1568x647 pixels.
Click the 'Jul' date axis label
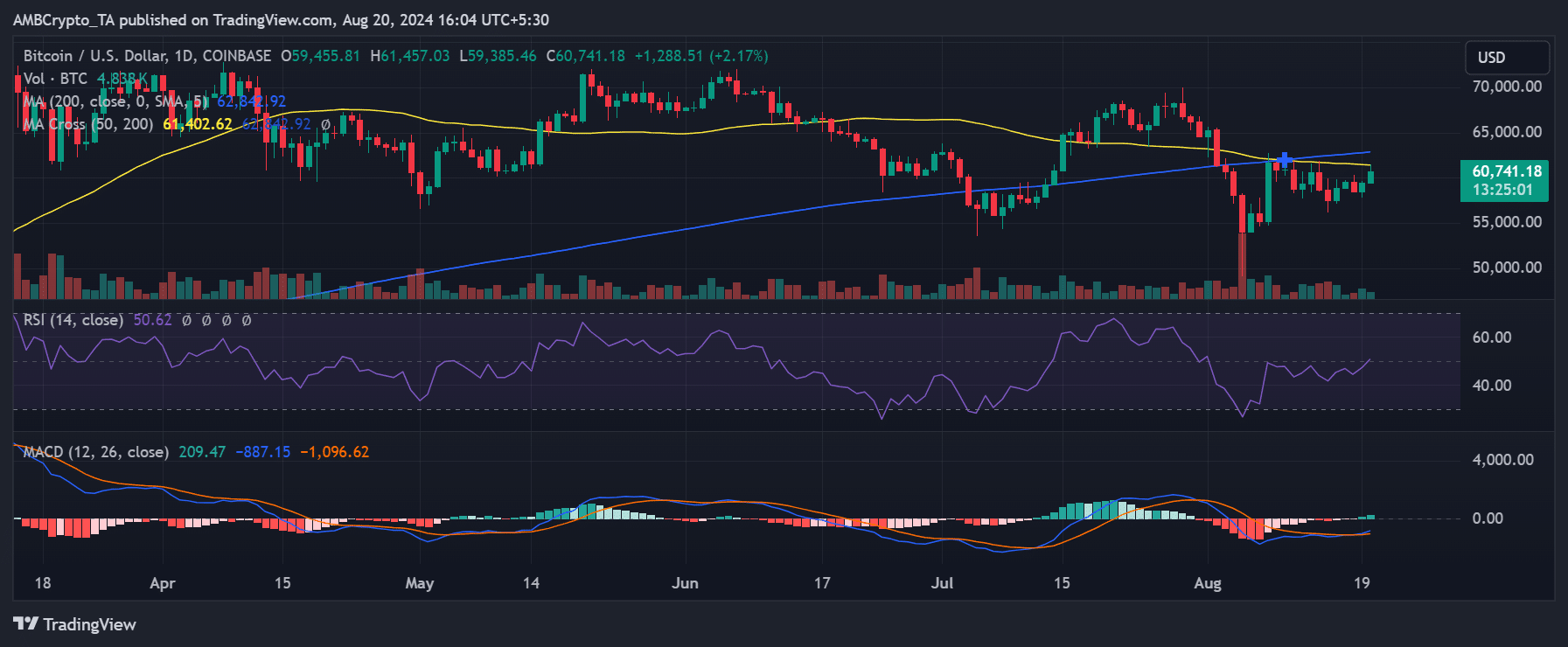[x=942, y=583]
